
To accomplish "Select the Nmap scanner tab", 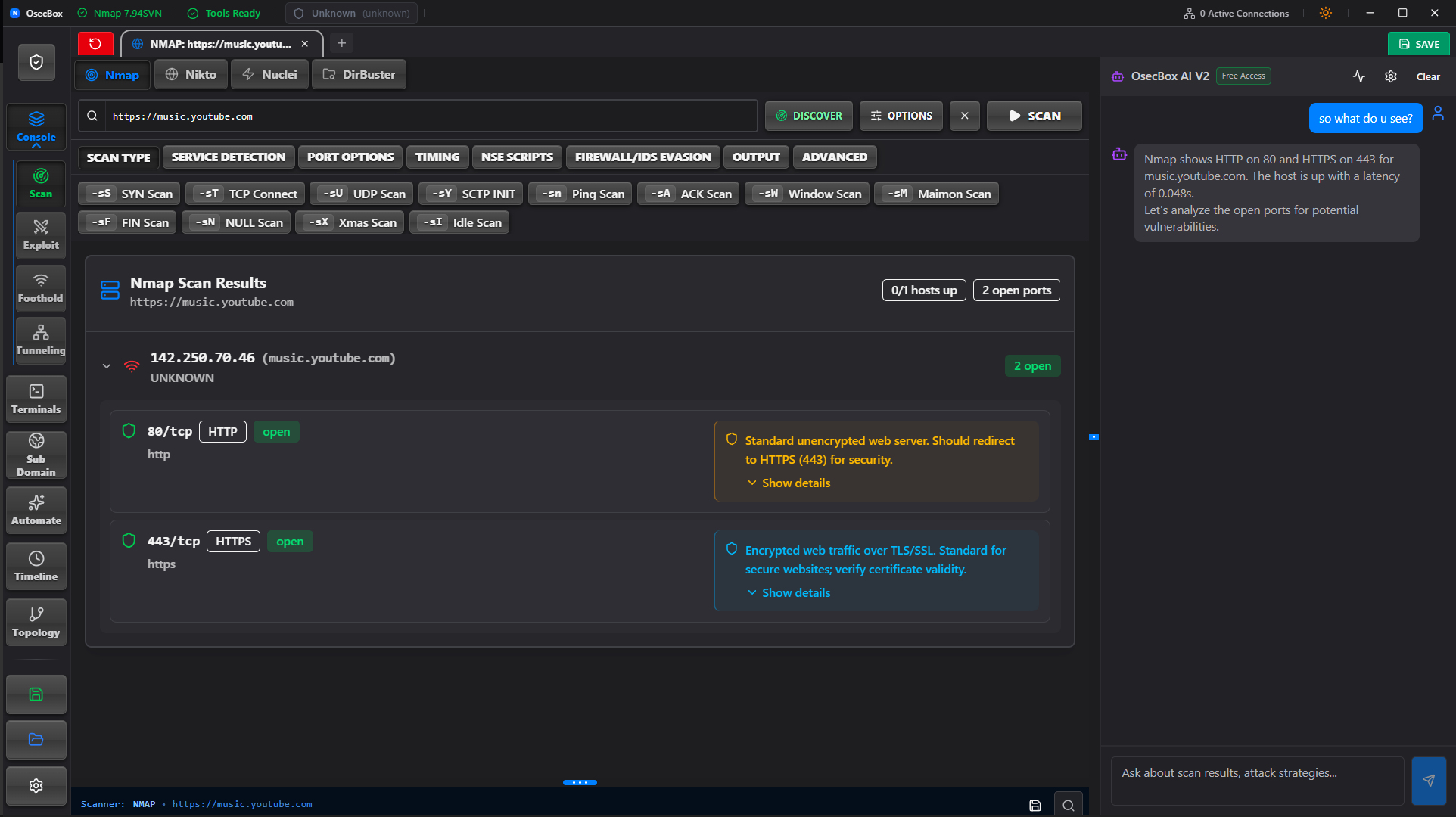I will [x=112, y=75].
